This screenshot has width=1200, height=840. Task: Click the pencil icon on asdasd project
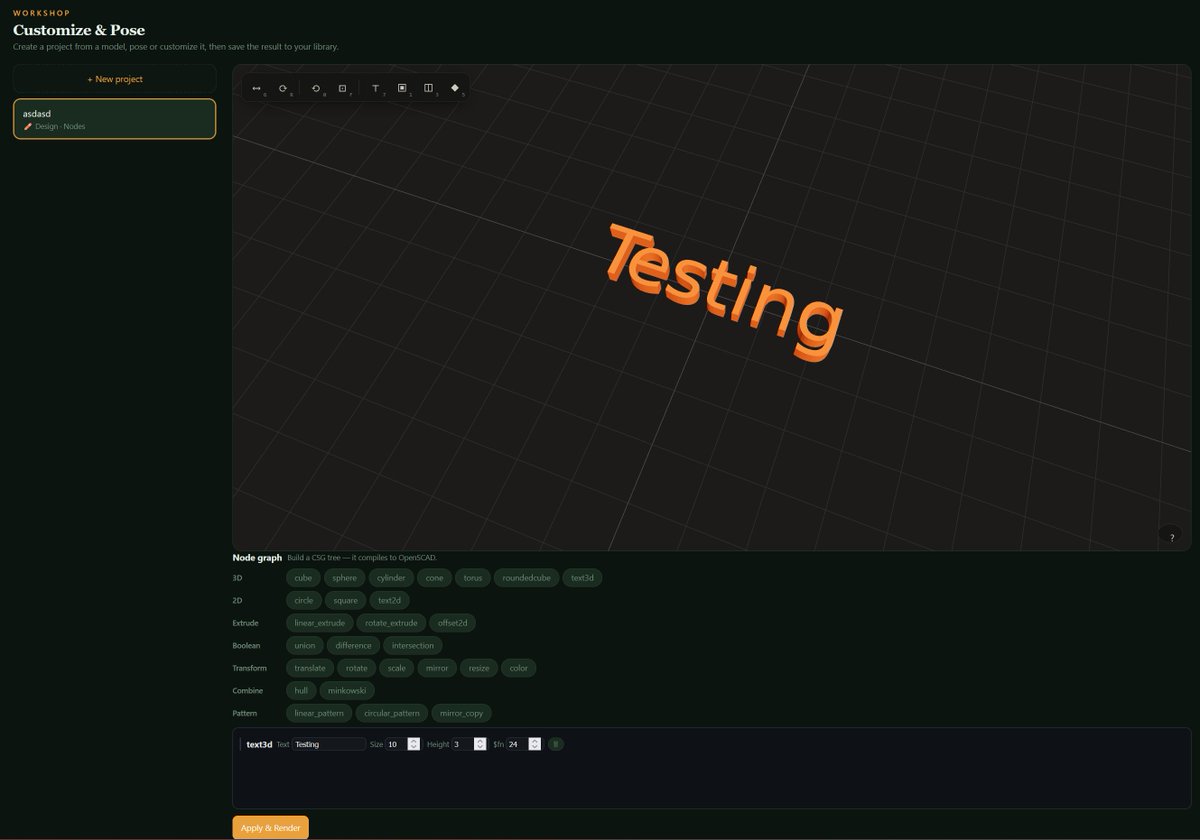pos(28,127)
